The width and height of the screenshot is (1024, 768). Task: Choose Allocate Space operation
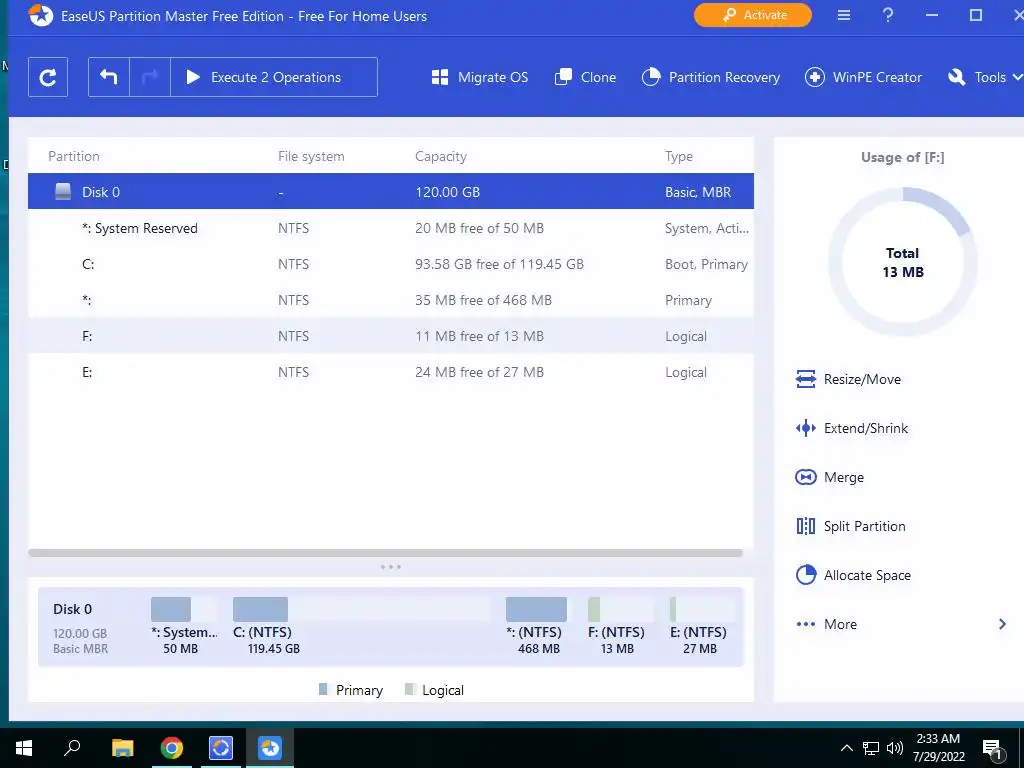(x=853, y=575)
